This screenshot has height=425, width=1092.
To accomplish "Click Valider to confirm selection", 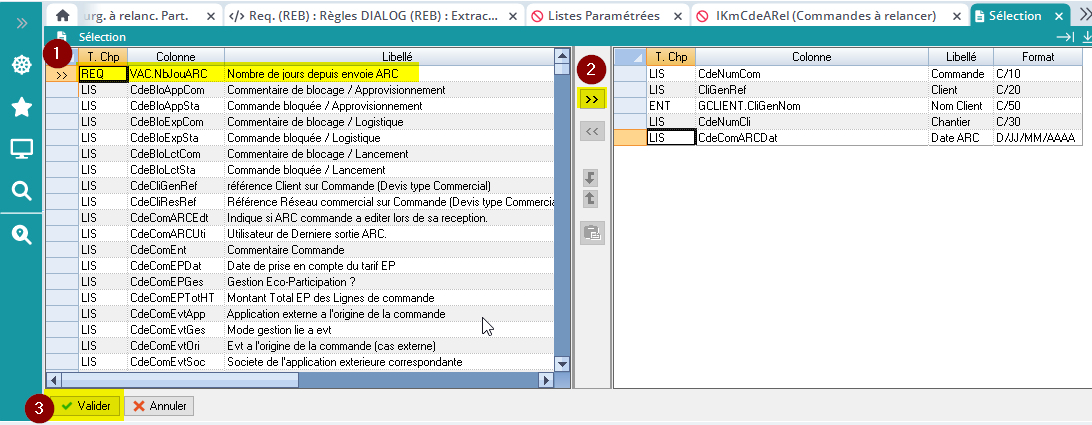I will coord(84,406).
